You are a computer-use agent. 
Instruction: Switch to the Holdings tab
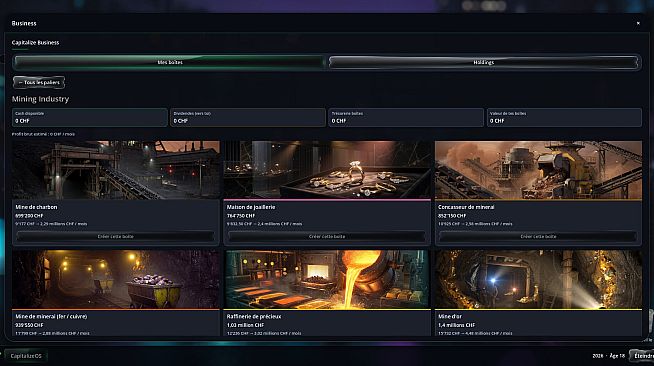[483, 62]
